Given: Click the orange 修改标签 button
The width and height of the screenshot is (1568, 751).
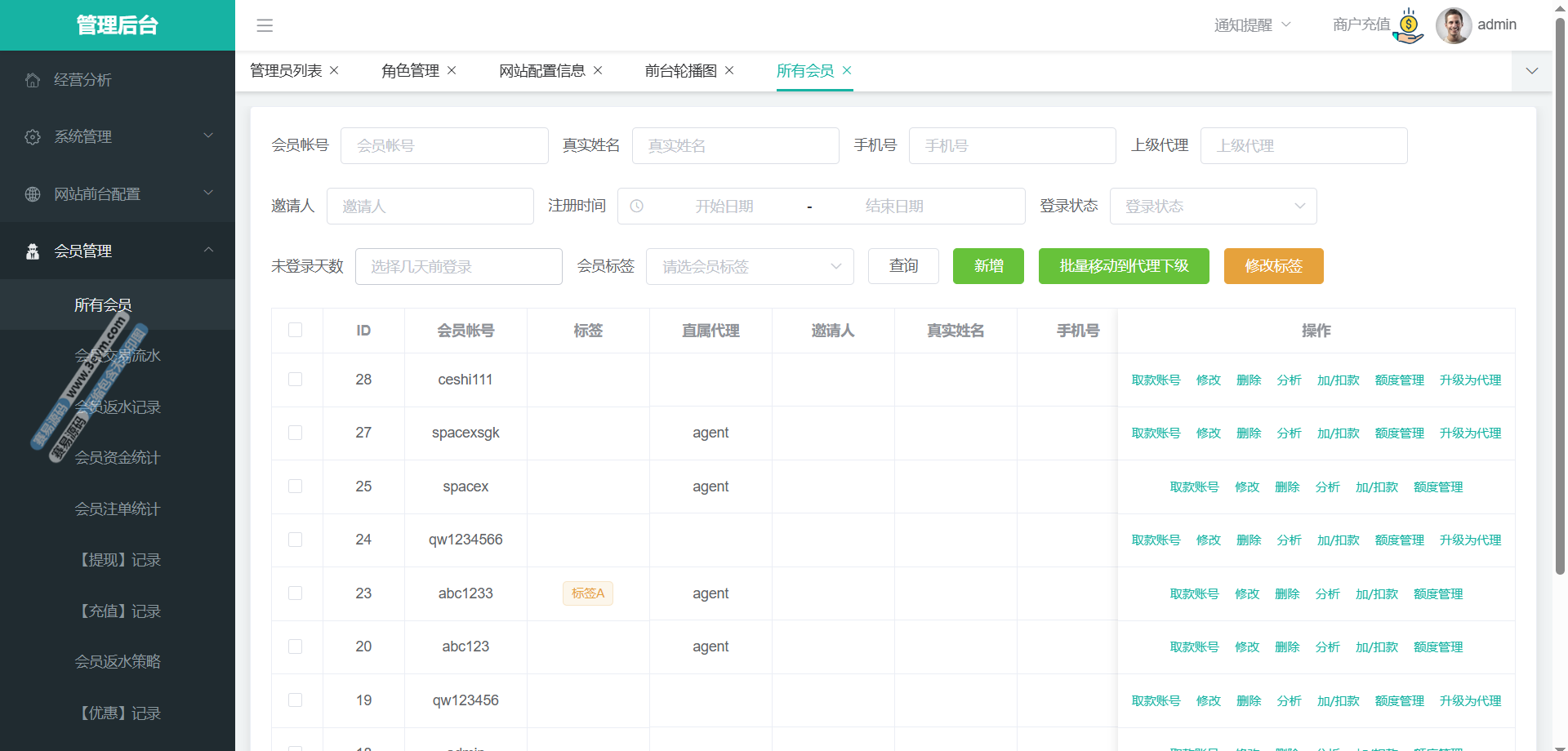Looking at the screenshot, I should tap(1273, 266).
